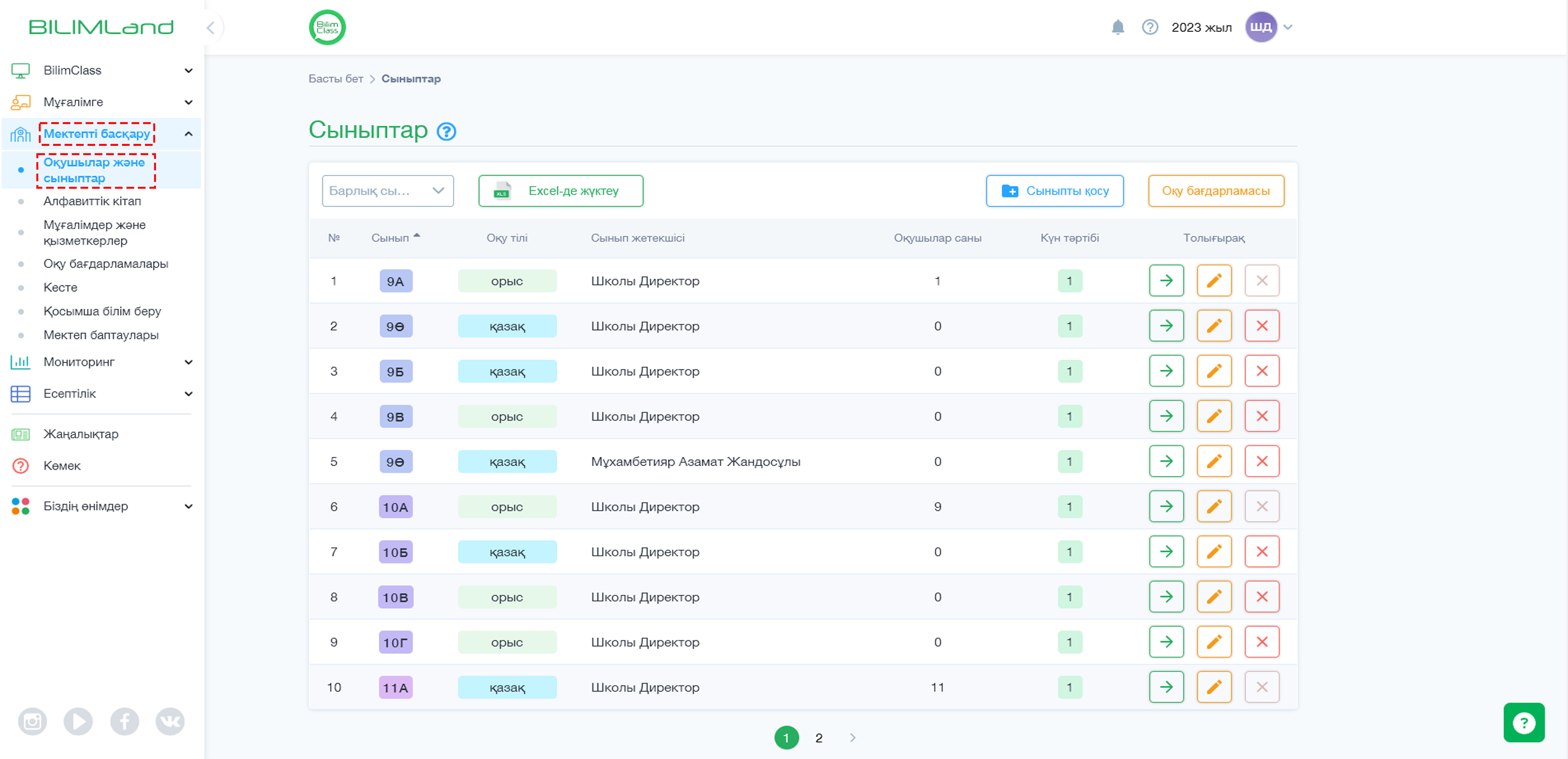Open details arrow for class 9А

click(1166, 281)
